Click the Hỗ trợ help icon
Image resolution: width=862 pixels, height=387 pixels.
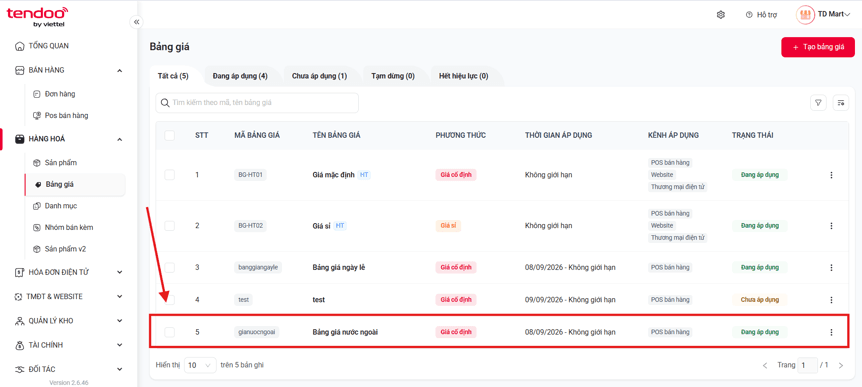[x=748, y=15]
